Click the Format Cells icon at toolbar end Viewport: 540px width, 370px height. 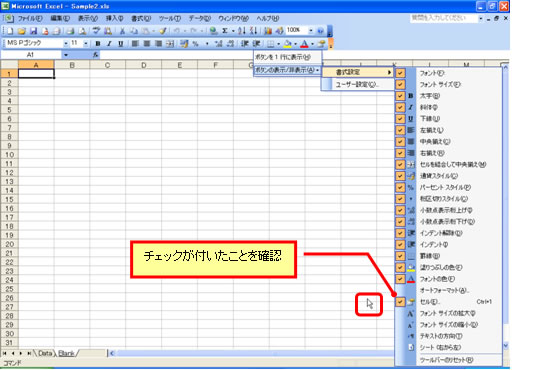[x=321, y=44]
